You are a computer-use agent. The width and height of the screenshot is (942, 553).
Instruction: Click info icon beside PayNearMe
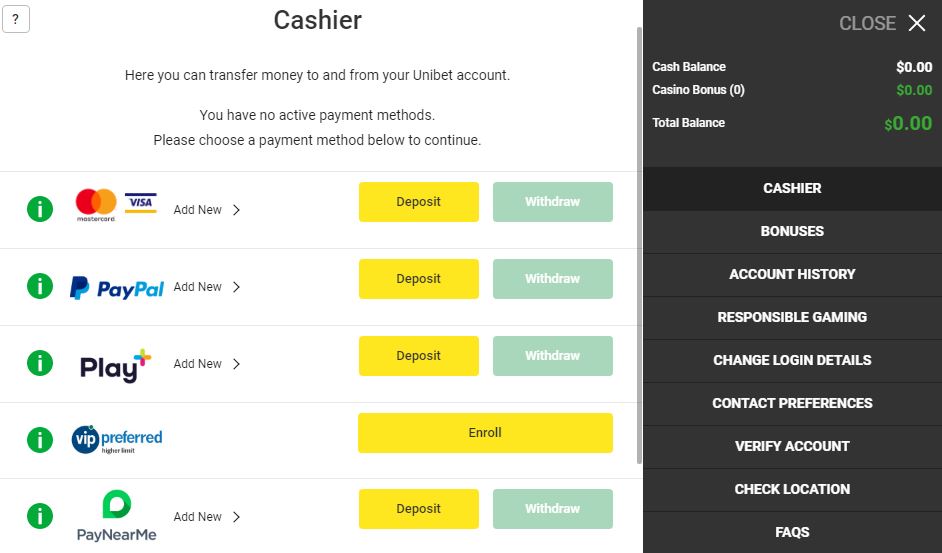click(40, 517)
